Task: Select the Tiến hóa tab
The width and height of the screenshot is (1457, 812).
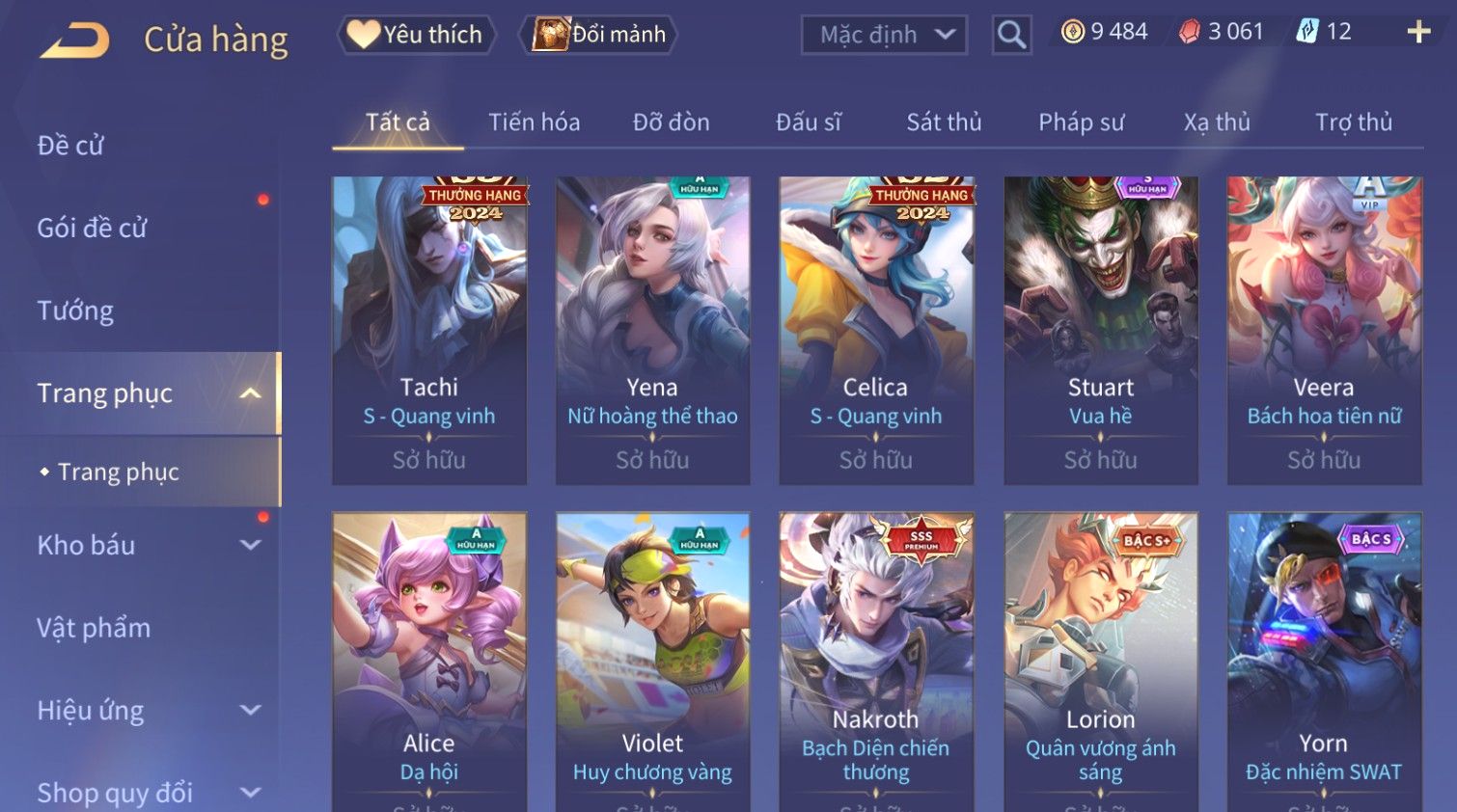Action: (534, 122)
